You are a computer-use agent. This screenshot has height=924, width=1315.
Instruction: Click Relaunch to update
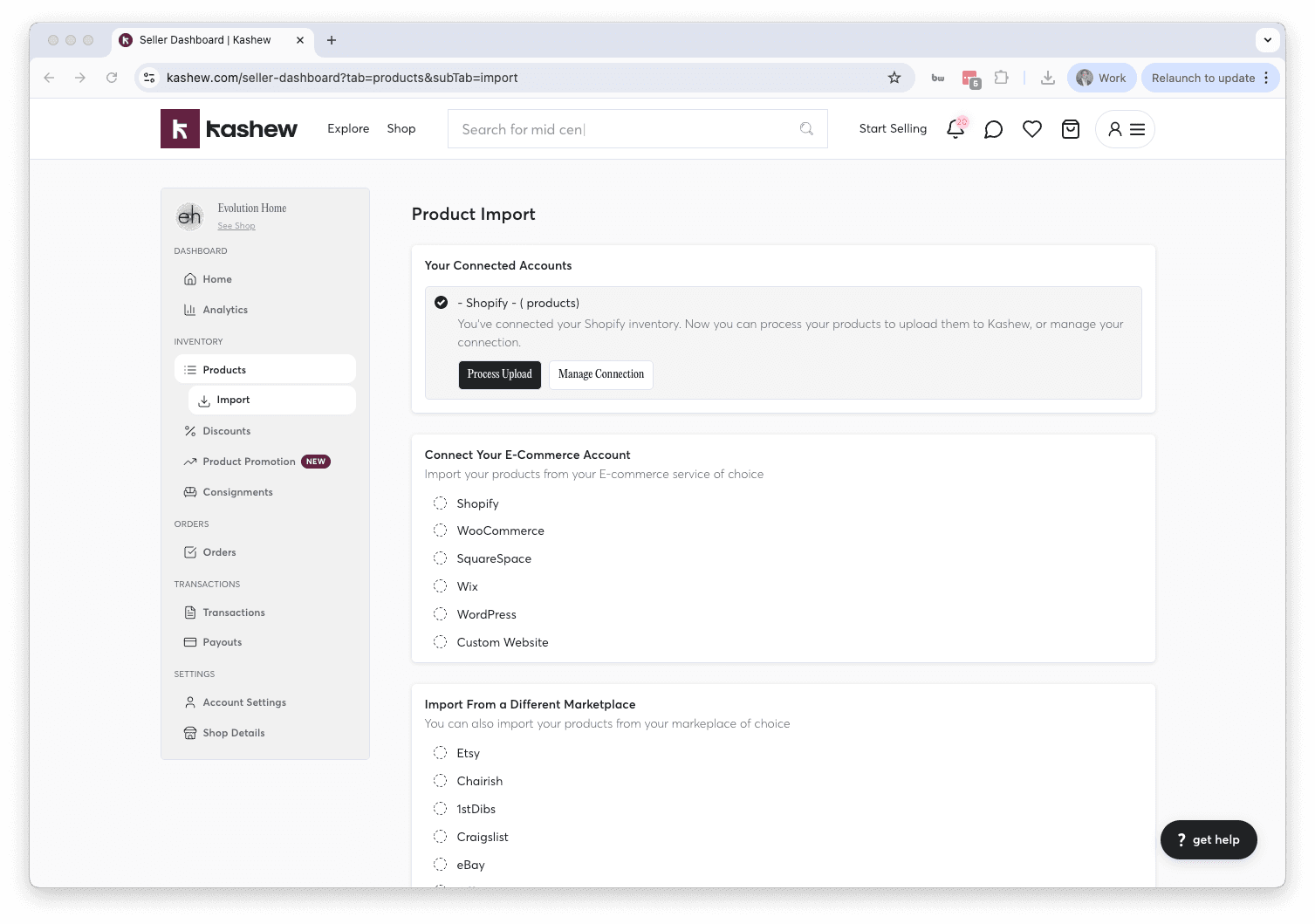1203,78
